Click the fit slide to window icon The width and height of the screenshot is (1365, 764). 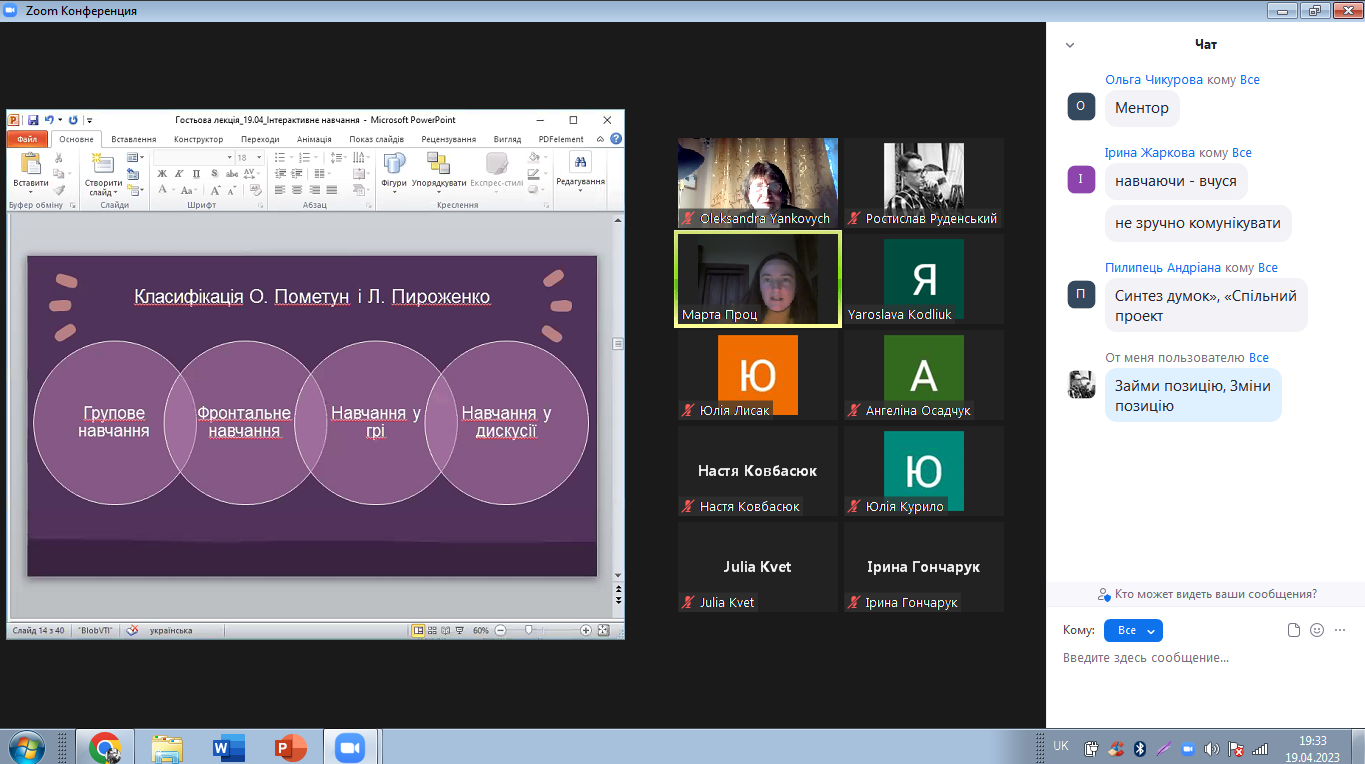(x=604, y=631)
